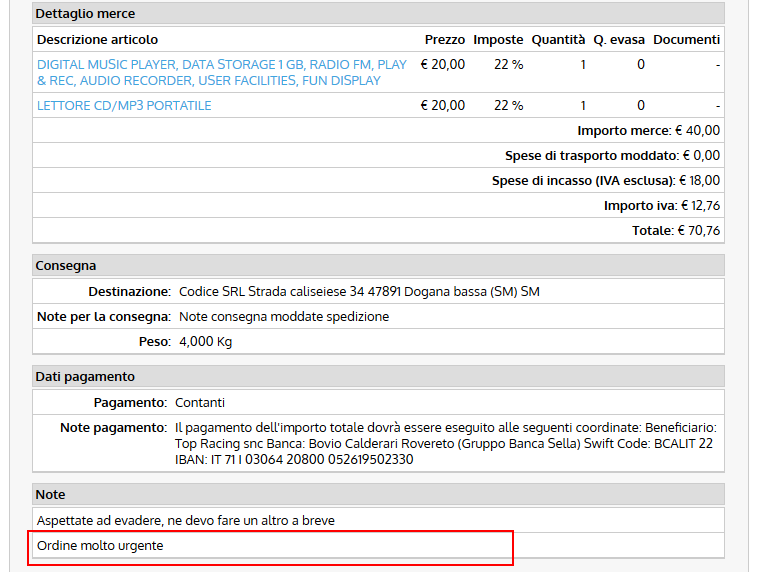Click the Importo iva € 12,76 row
760x572 pixels.
click(379, 206)
